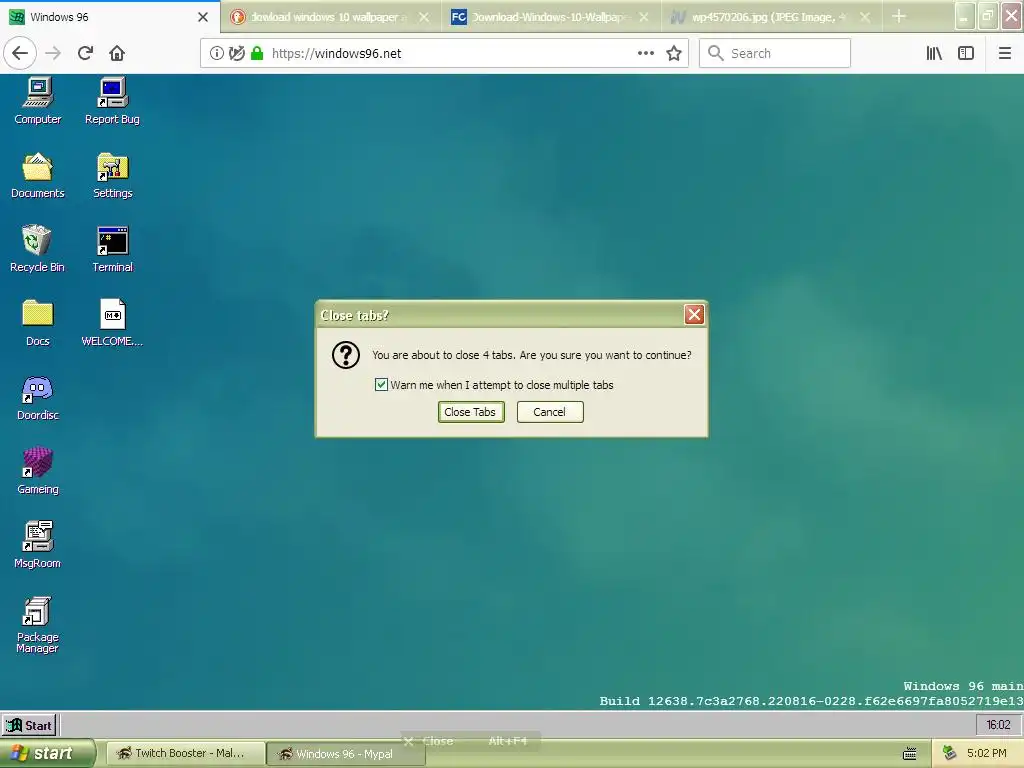
Task: Dismiss Close tabs dialog with red X
Action: coord(694,315)
